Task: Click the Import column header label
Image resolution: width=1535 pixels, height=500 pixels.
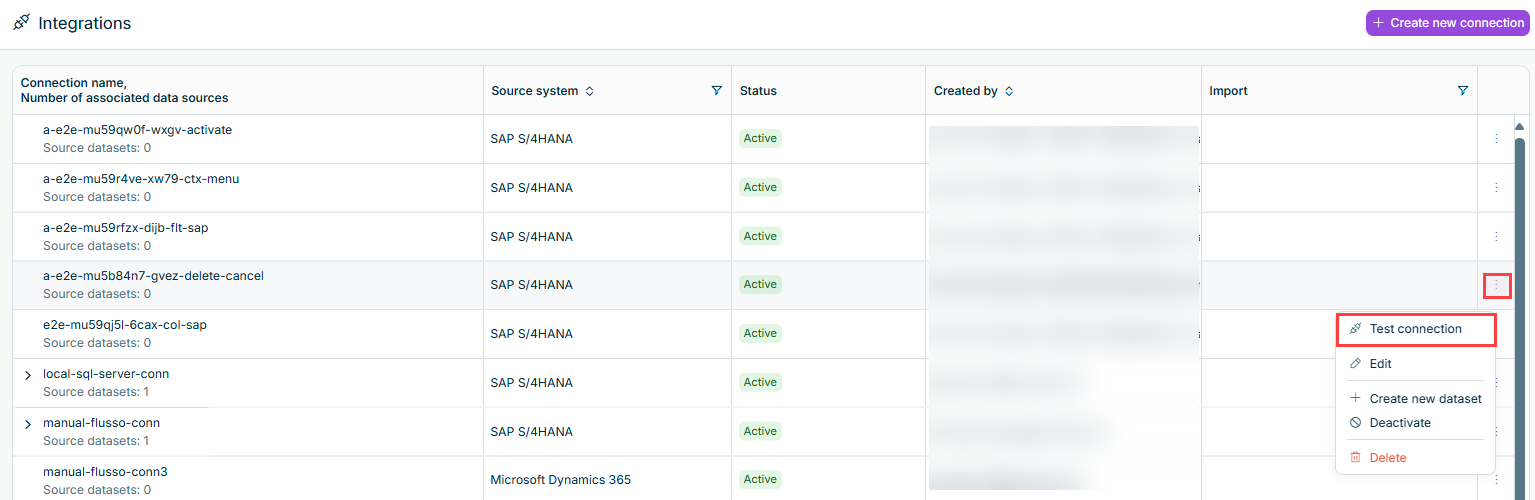Action: click(x=1228, y=91)
